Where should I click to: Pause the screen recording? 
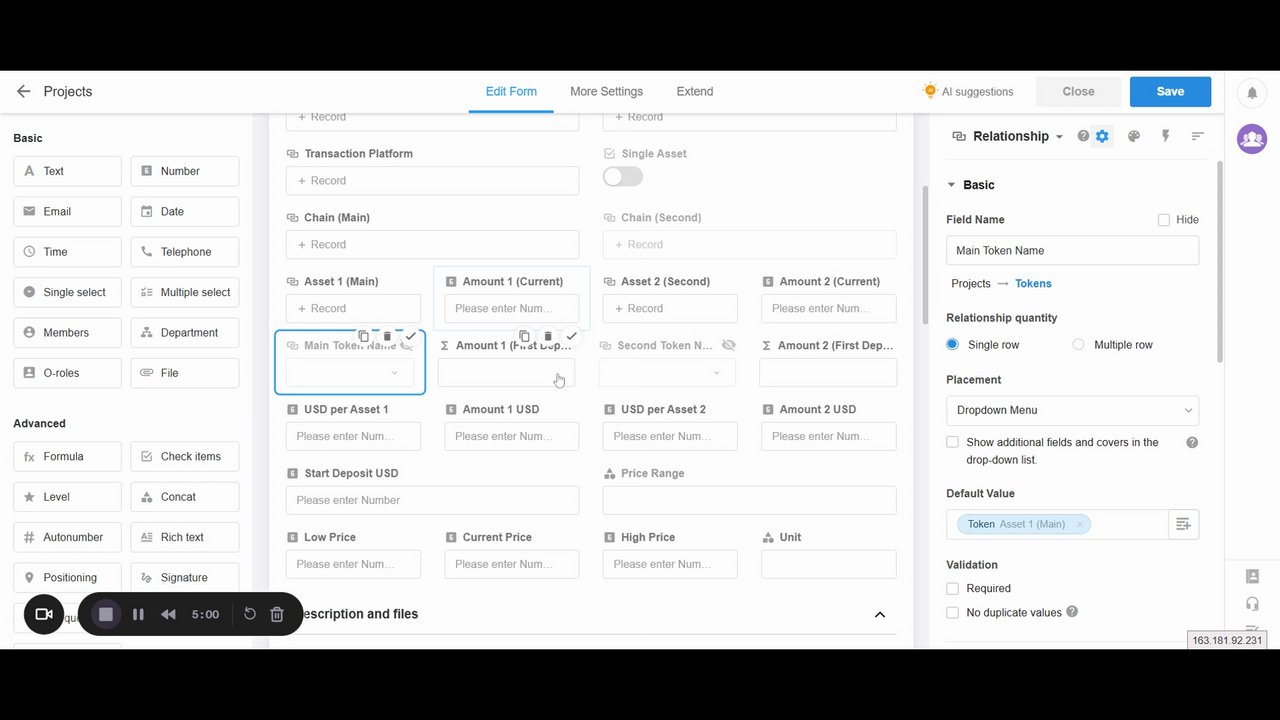pyautogui.click(x=138, y=614)
